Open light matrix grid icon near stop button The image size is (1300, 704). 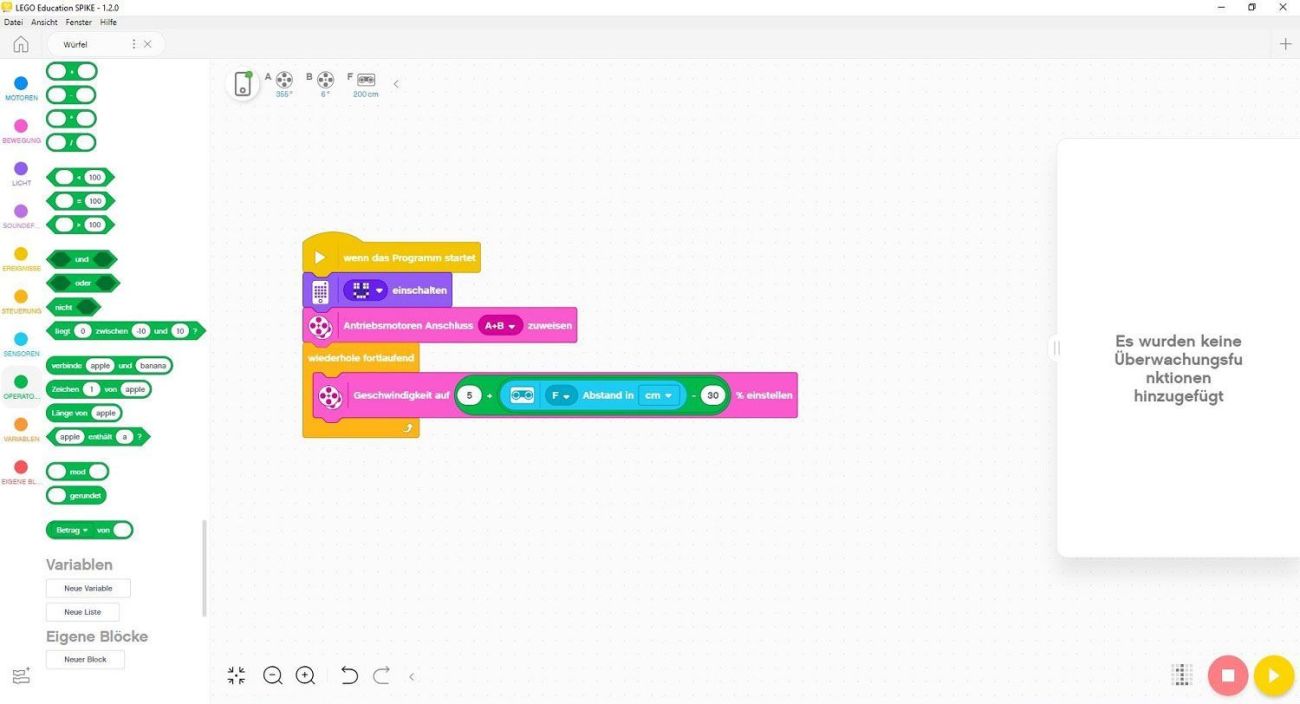point(1182,675)
